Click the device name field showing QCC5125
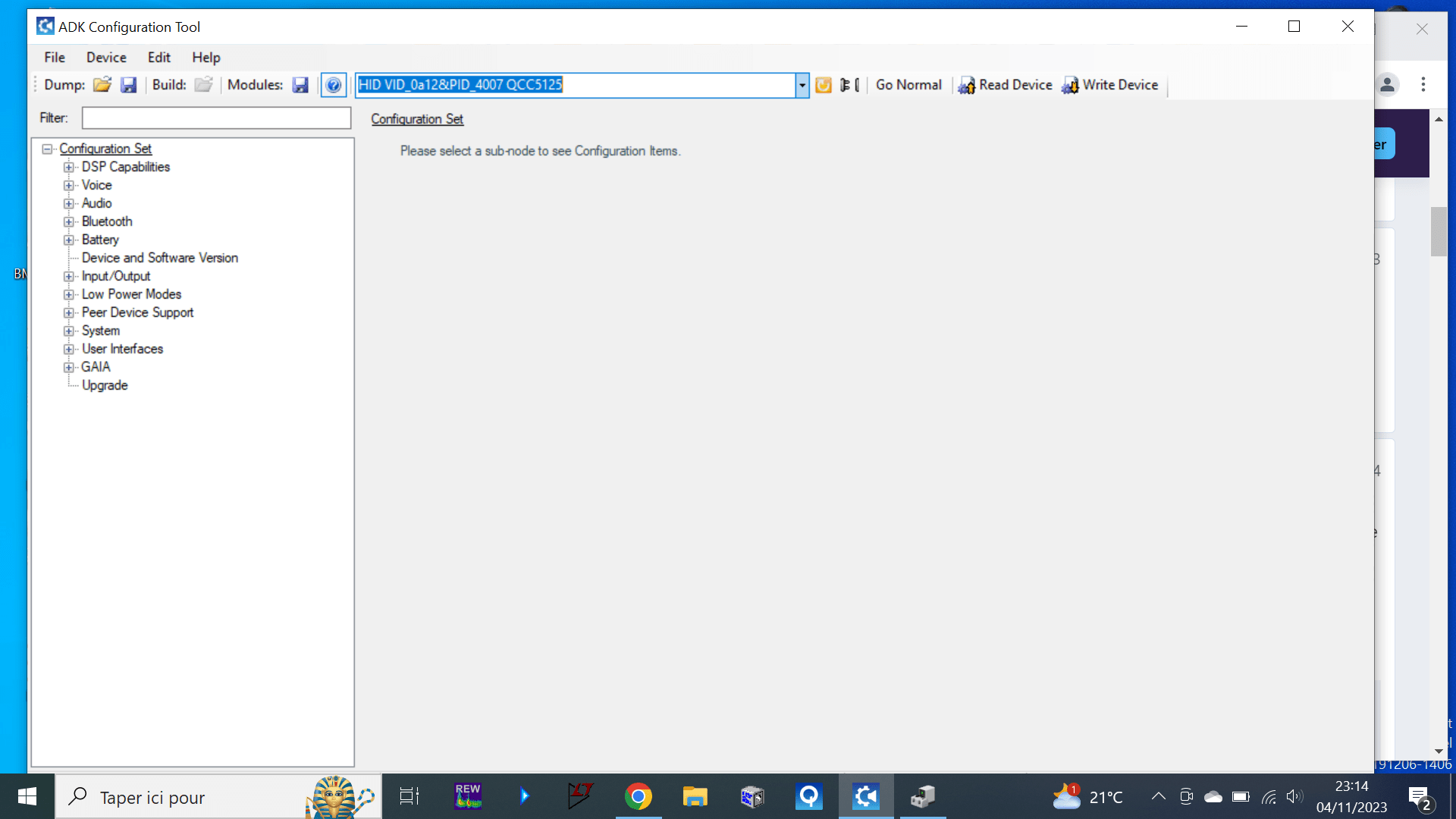Viewport: 1456px width, 819px height. [x=576, y=85]
